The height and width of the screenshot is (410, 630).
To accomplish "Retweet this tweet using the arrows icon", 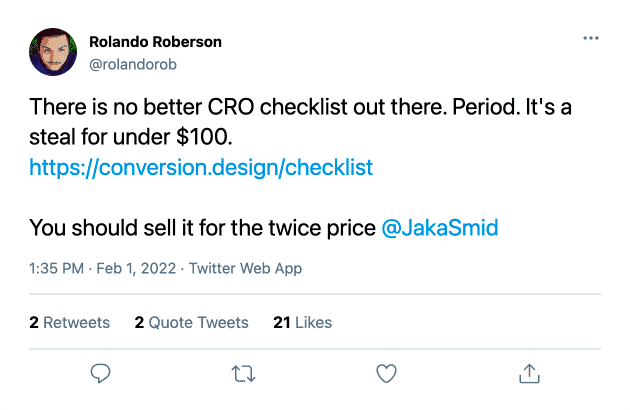I will pos(243,373).
